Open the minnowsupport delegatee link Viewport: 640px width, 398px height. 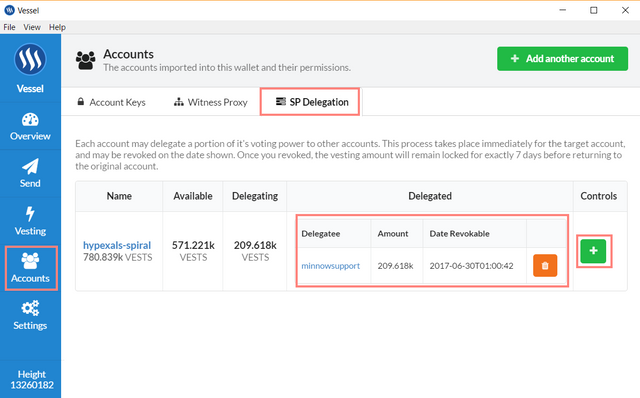[x=331, y=266]
